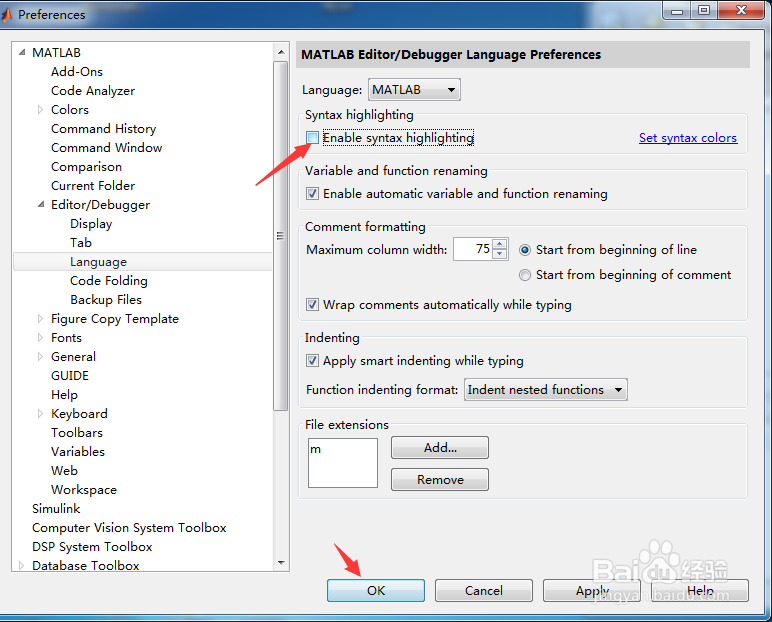Open Tab under Editor/Debugger
Screen dimensions: 772x622
[81, 243]
